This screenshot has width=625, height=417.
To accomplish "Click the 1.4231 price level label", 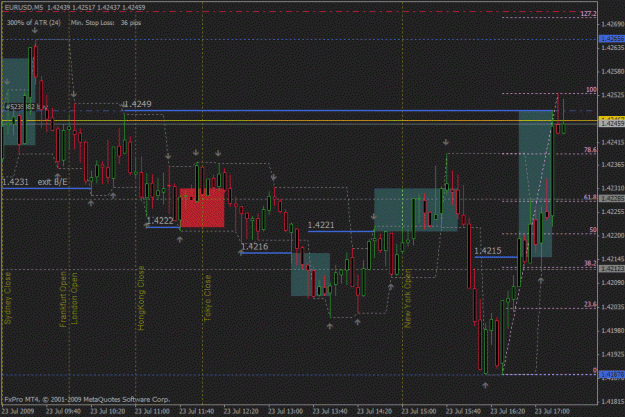I will [16, 182].
